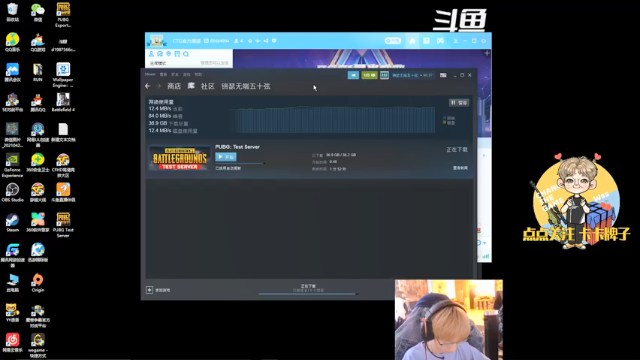The height and width of the screenshot is (360, 640).
Task: View news link on the download row
Action: (x=460, y=168)
